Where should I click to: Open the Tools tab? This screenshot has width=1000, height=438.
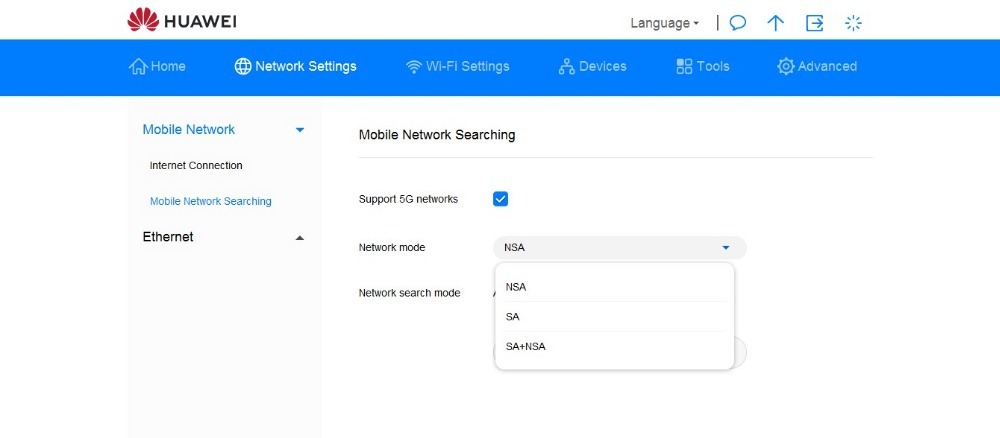pos(703,66)
